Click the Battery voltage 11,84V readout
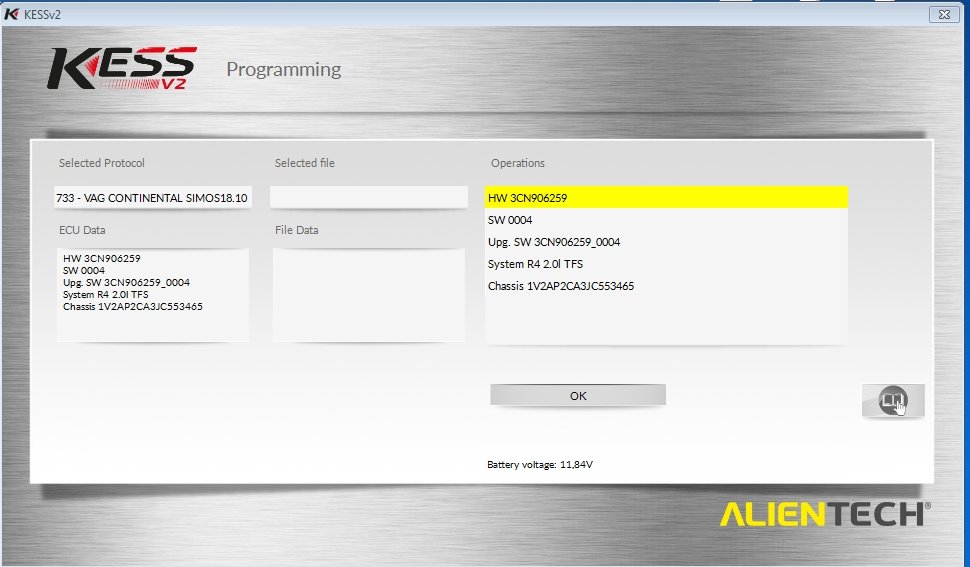Image resolution: width=970 pixels, height=567 pixels. tap(539, 464)
